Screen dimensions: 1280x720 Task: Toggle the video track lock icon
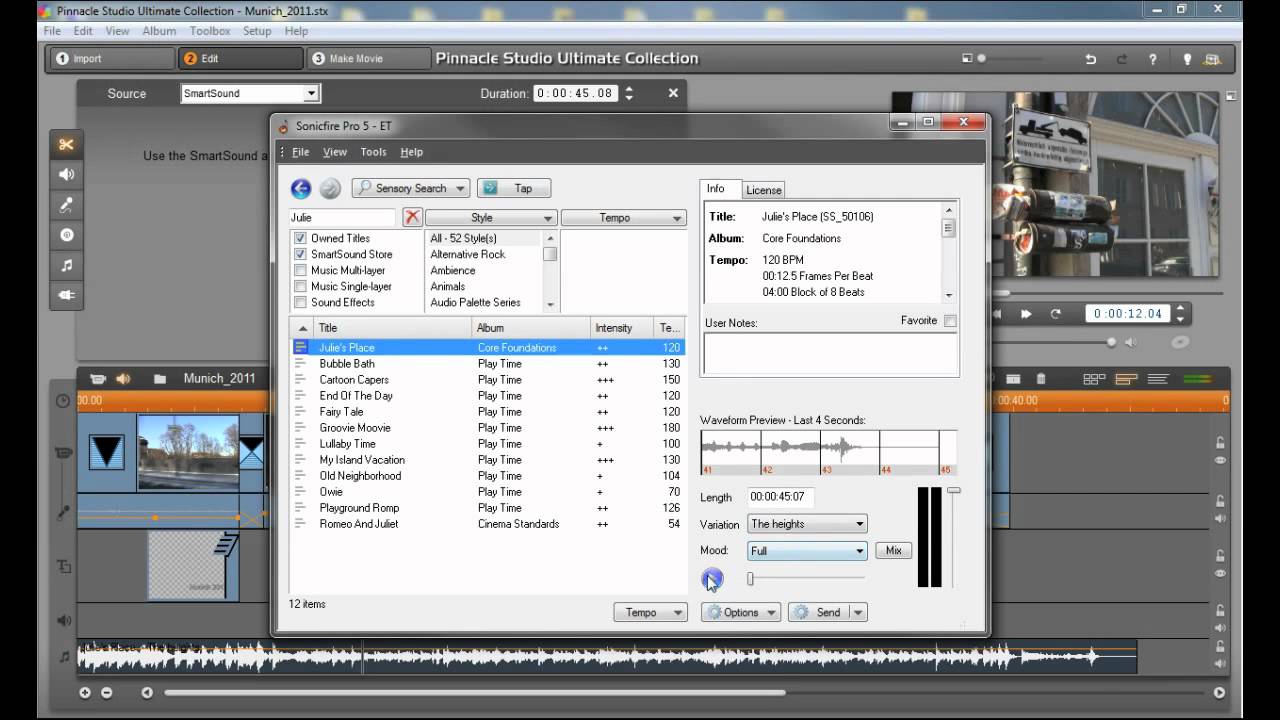coord(1220,443)
